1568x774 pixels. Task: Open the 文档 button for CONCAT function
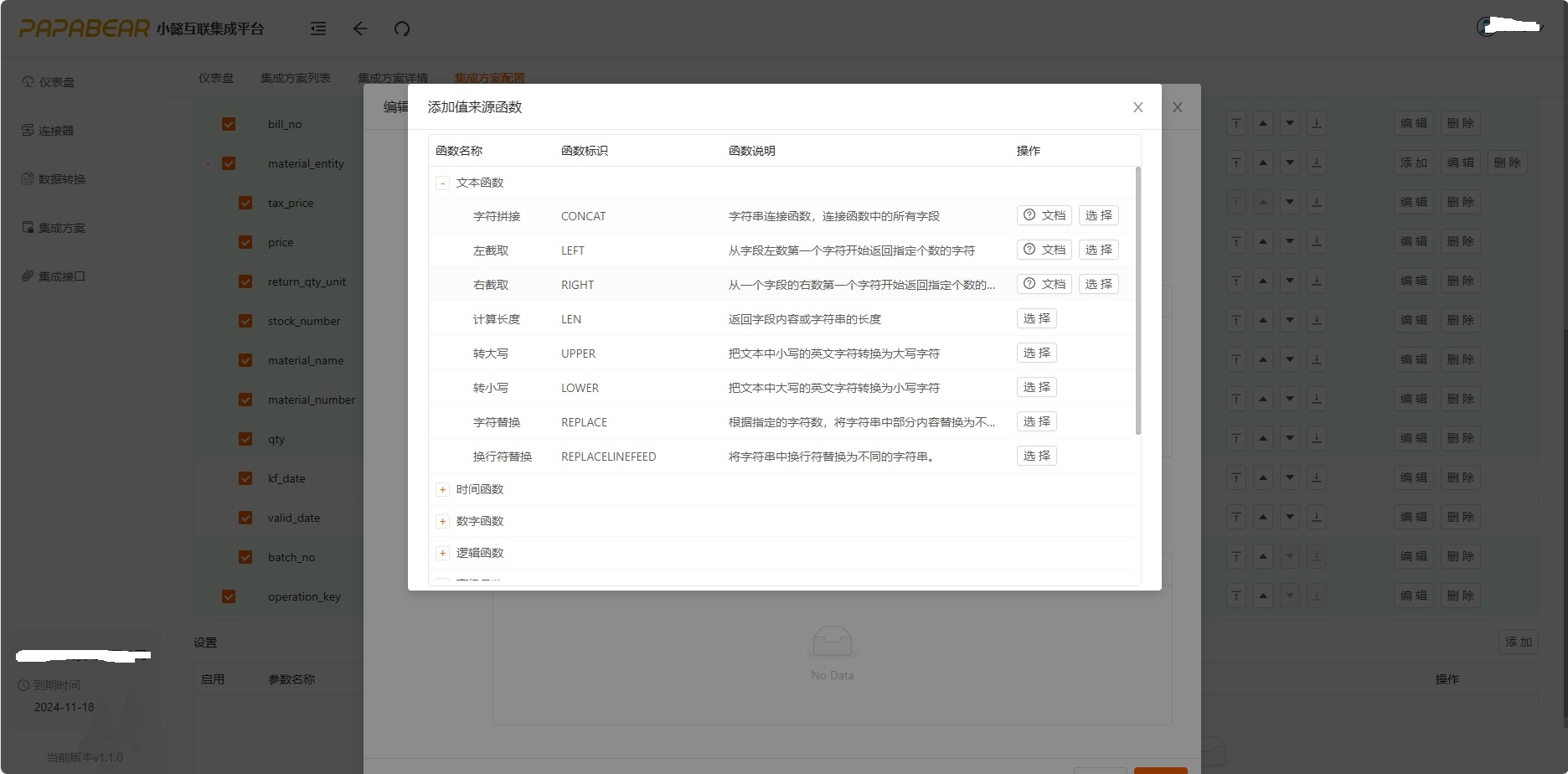[1044, 215]
